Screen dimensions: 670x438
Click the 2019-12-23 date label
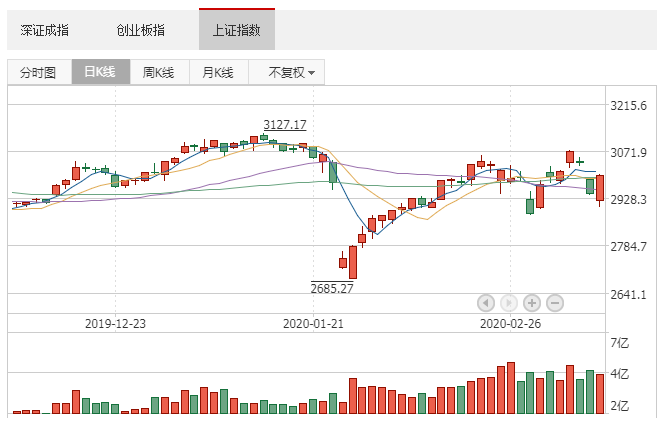tap(115, 323)
